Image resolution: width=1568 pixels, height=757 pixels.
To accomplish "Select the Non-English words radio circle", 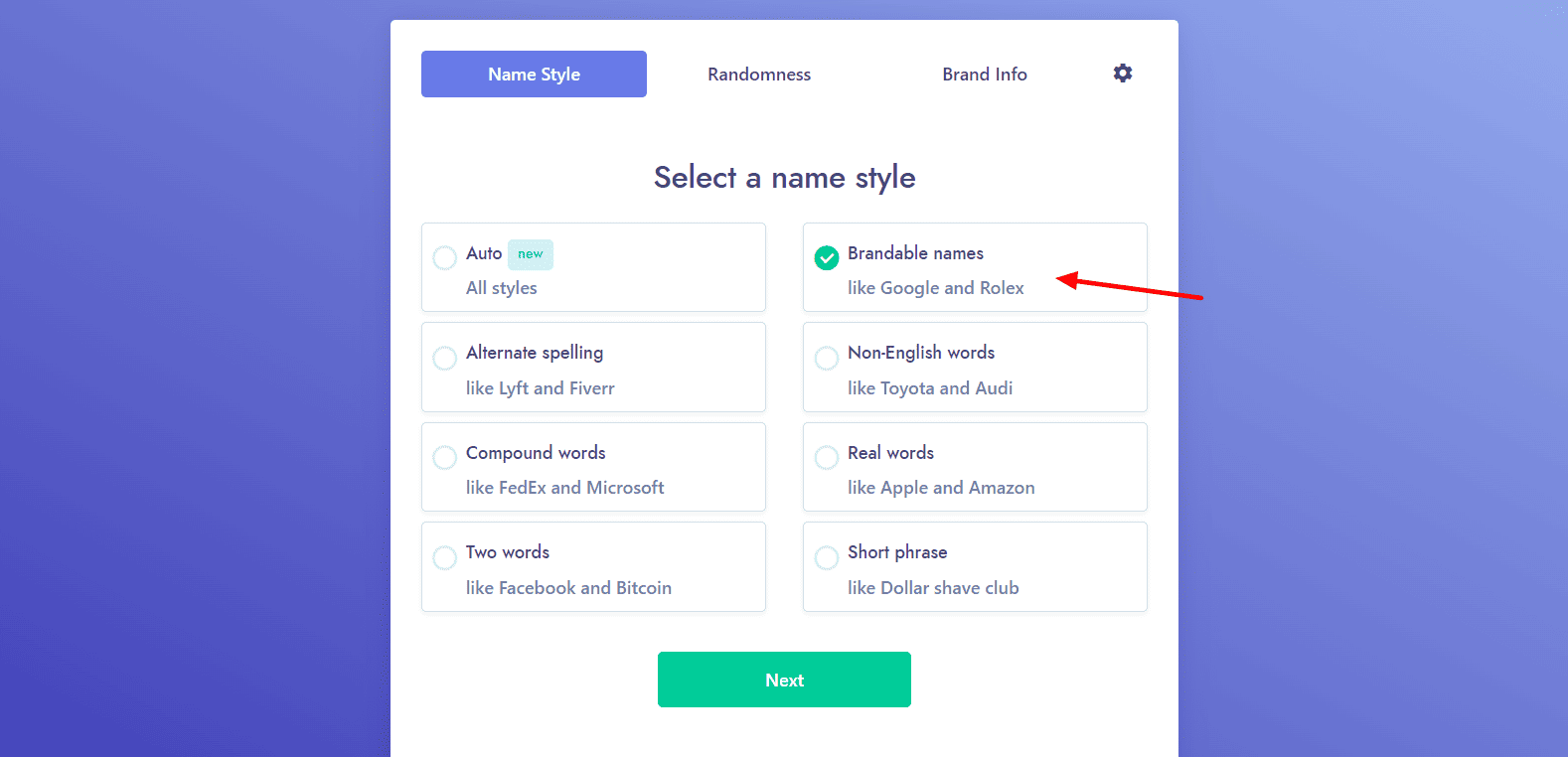I will tap(827, 358).
